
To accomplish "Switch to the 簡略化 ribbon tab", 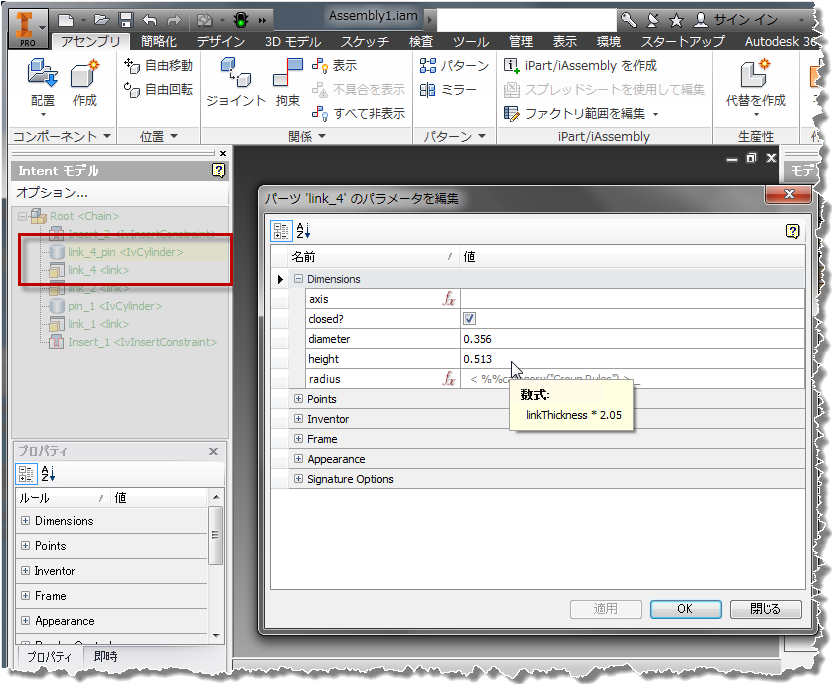I will pyautogui.click(x=159, y=41).
